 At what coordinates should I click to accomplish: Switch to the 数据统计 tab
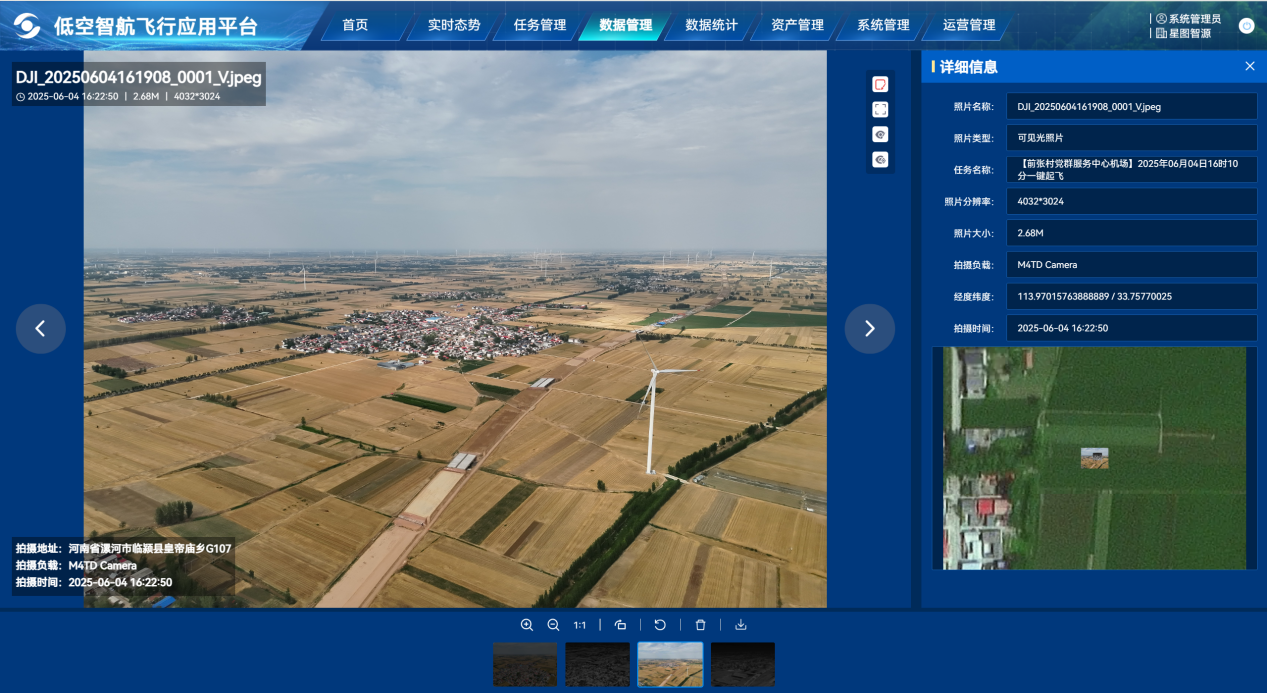(x=711, y=25)
